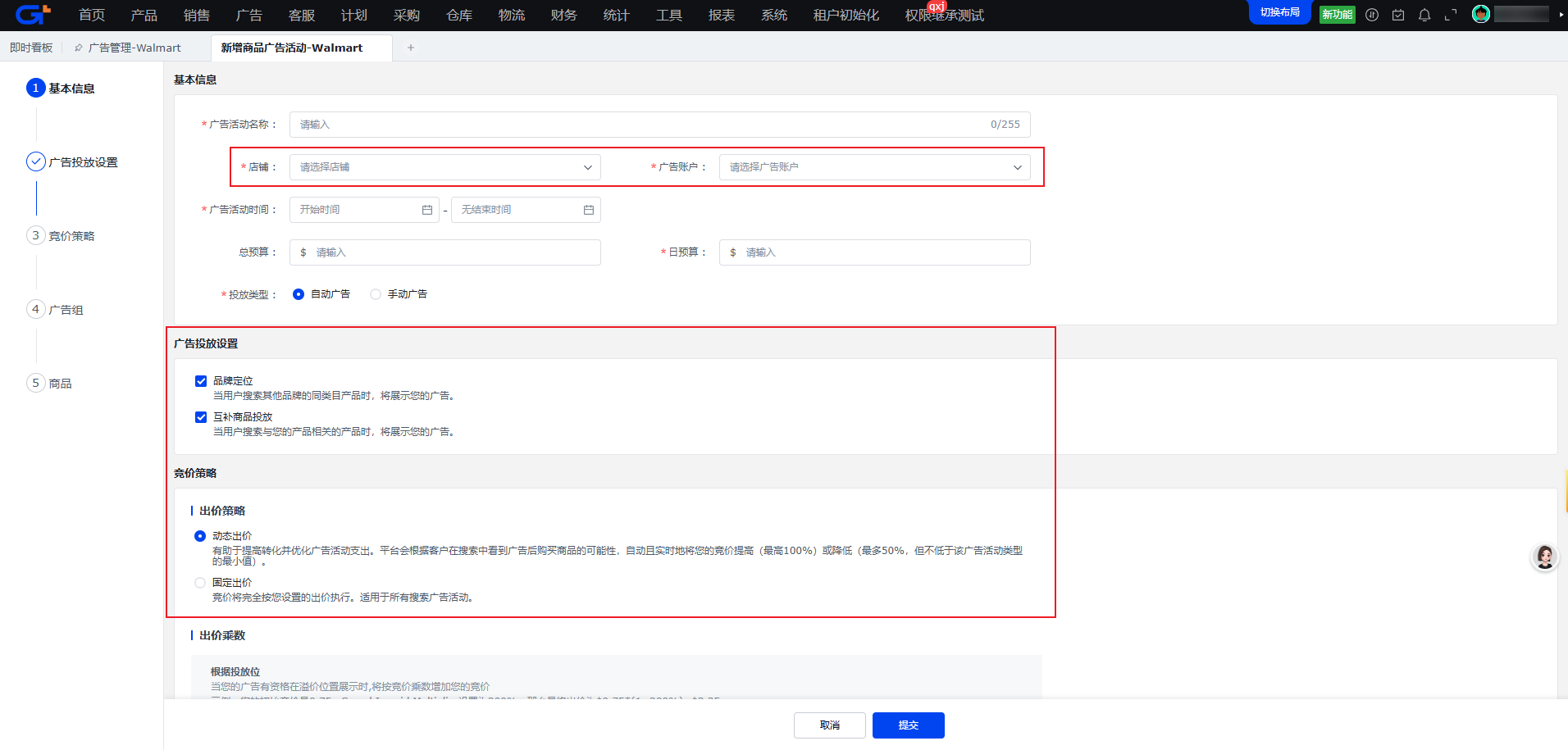Open the 店铺 store dropdown

tap(445, 167)
